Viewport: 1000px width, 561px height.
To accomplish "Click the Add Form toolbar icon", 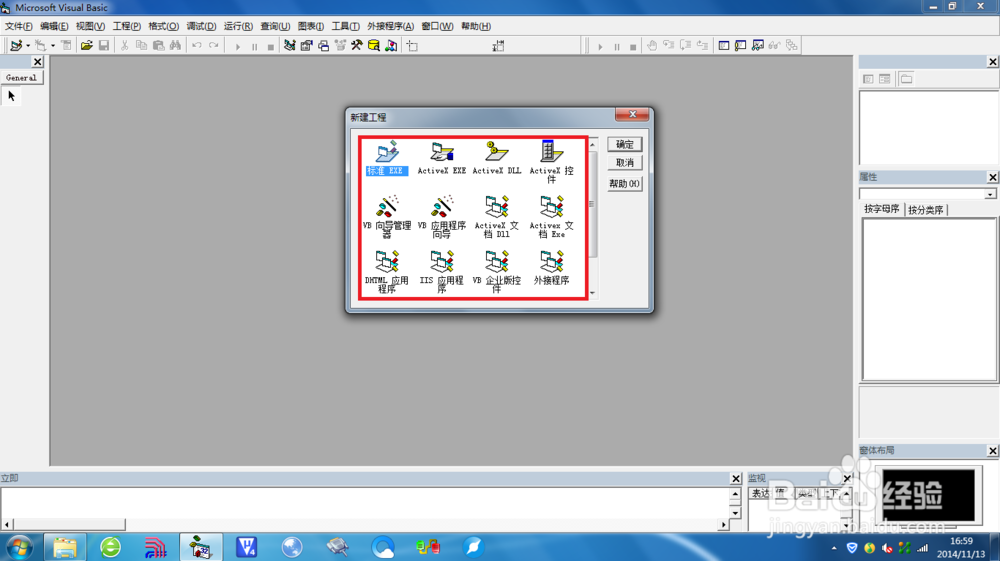I will point(40,45).
